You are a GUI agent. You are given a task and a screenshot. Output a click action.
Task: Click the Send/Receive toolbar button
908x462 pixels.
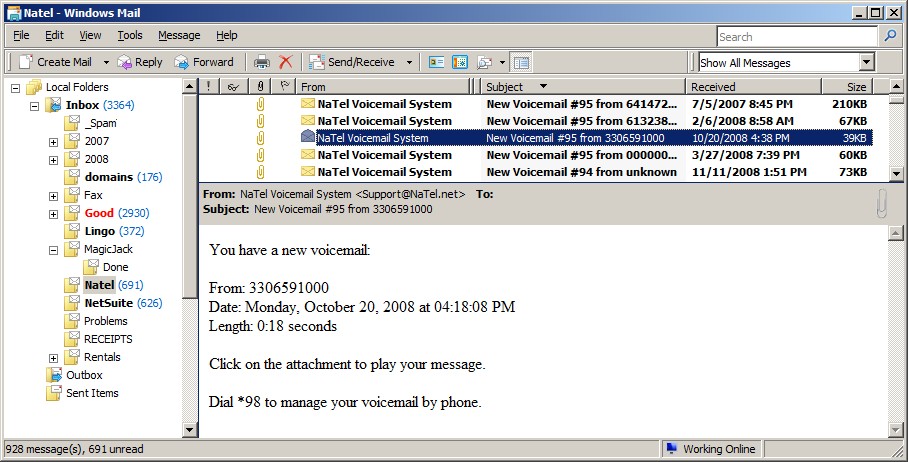(x=352, y=62)
